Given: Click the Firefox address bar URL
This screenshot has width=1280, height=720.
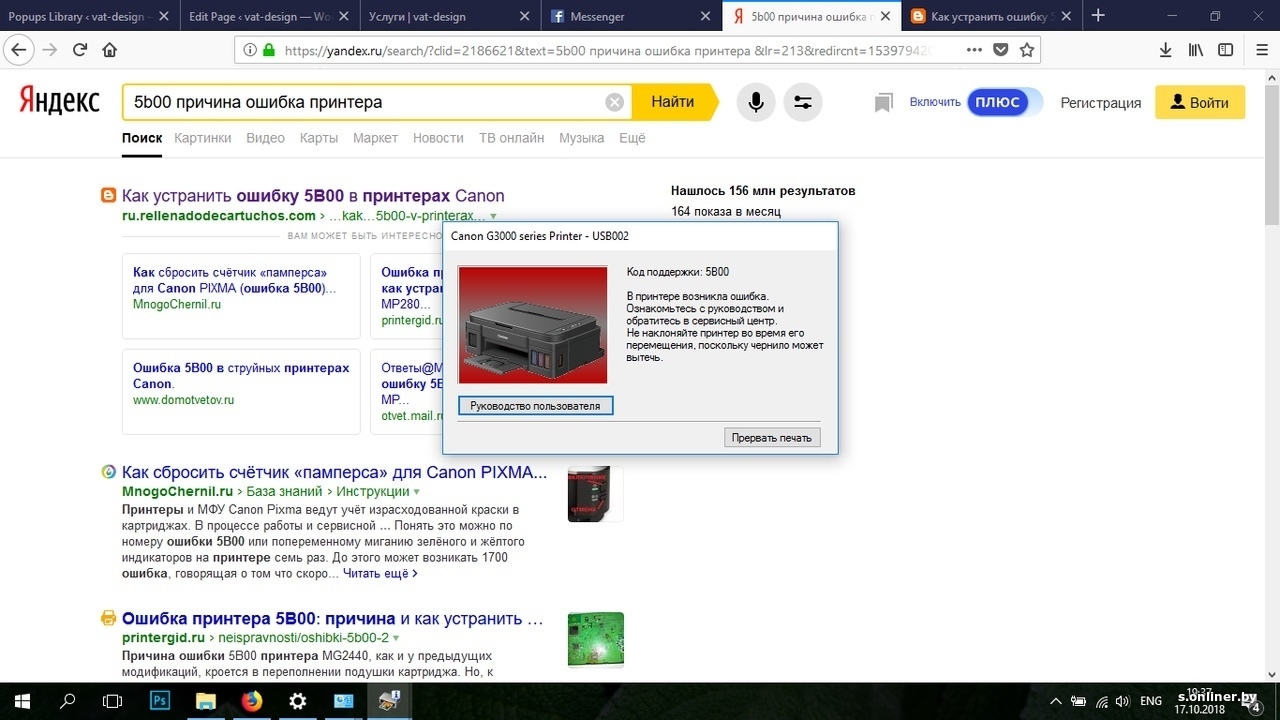Looking at the screenshot, I should click(610, 50).
